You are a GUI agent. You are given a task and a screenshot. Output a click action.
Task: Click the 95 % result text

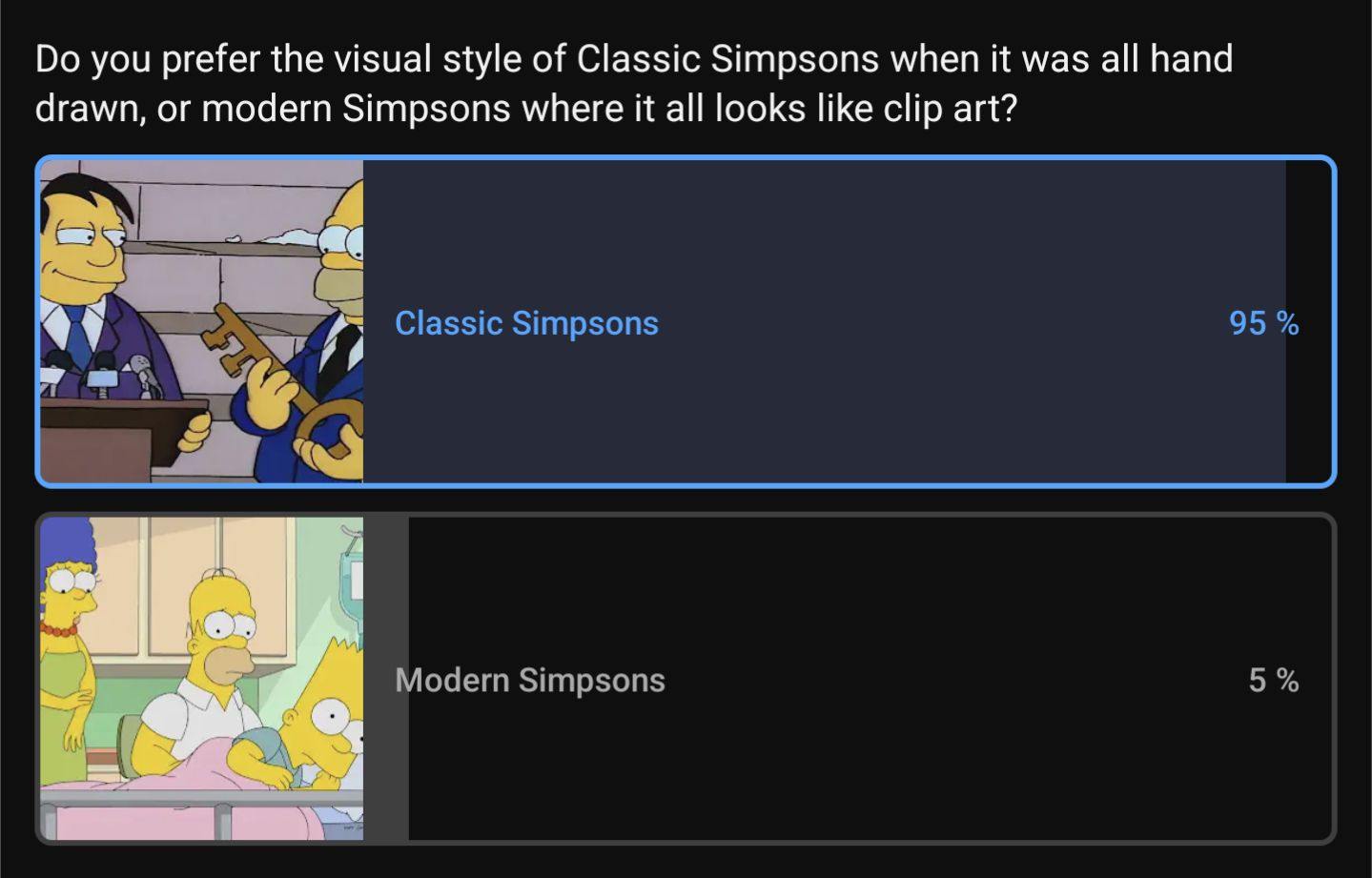pos(1263,323)
